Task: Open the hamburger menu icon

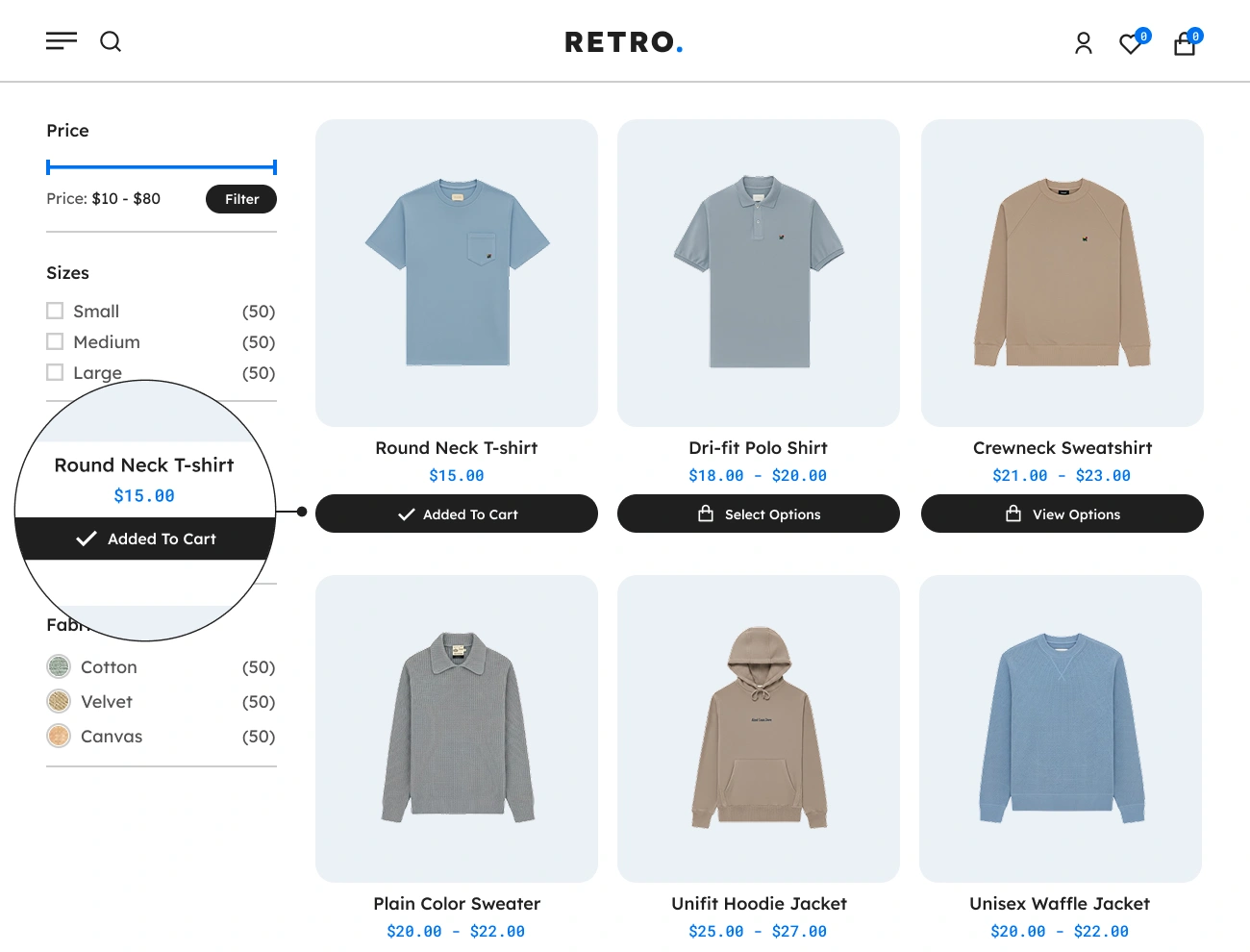Action: click(62, 41)
